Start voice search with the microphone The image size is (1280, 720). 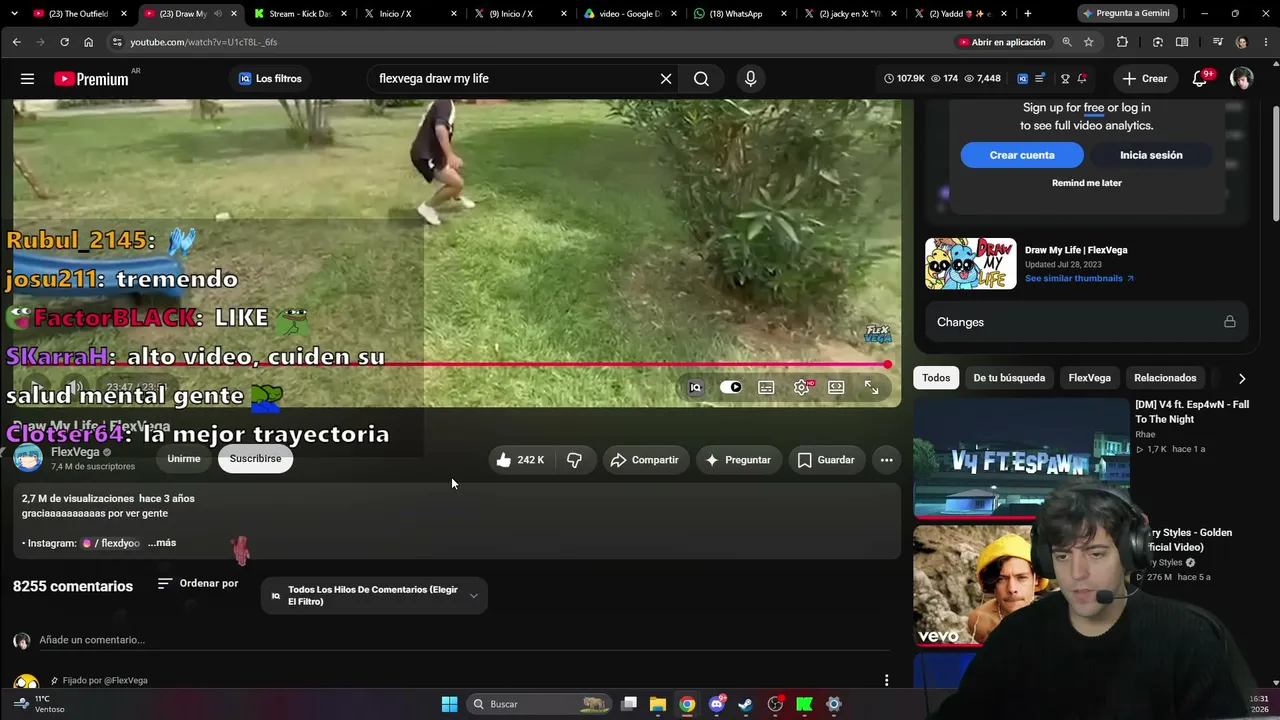(751, 79)
